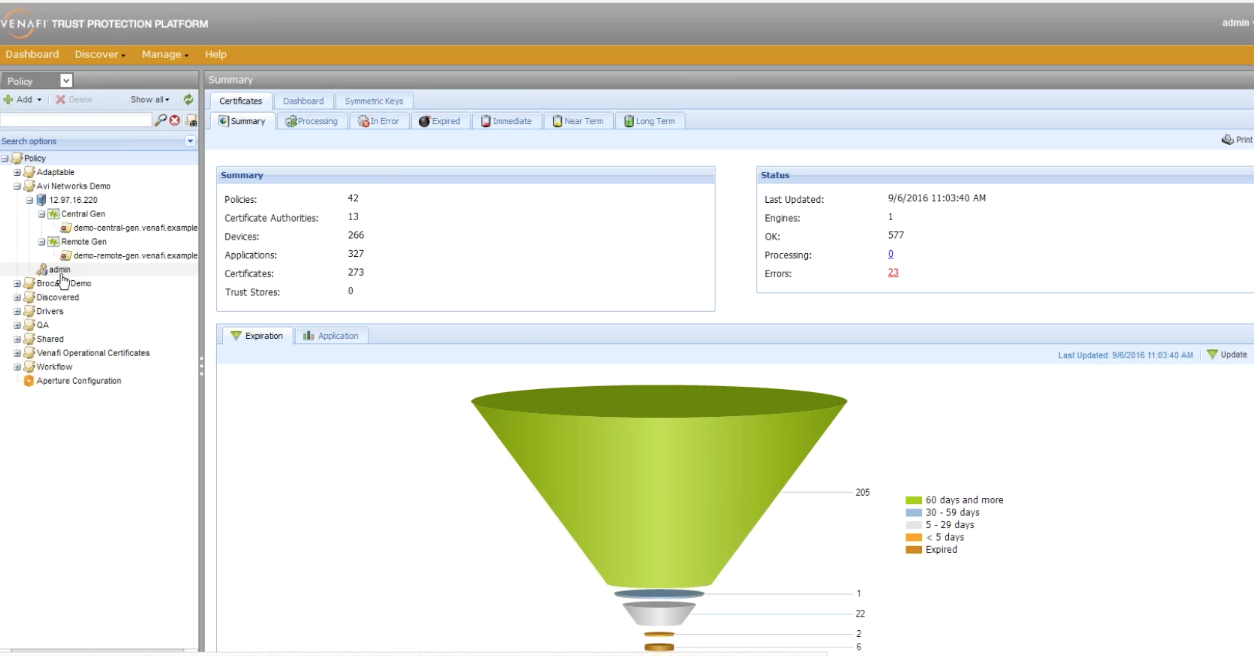This screenshot has height=656, width=1254.
Task: Click the Delete button in tree toolbar
Action: (74, 100)
